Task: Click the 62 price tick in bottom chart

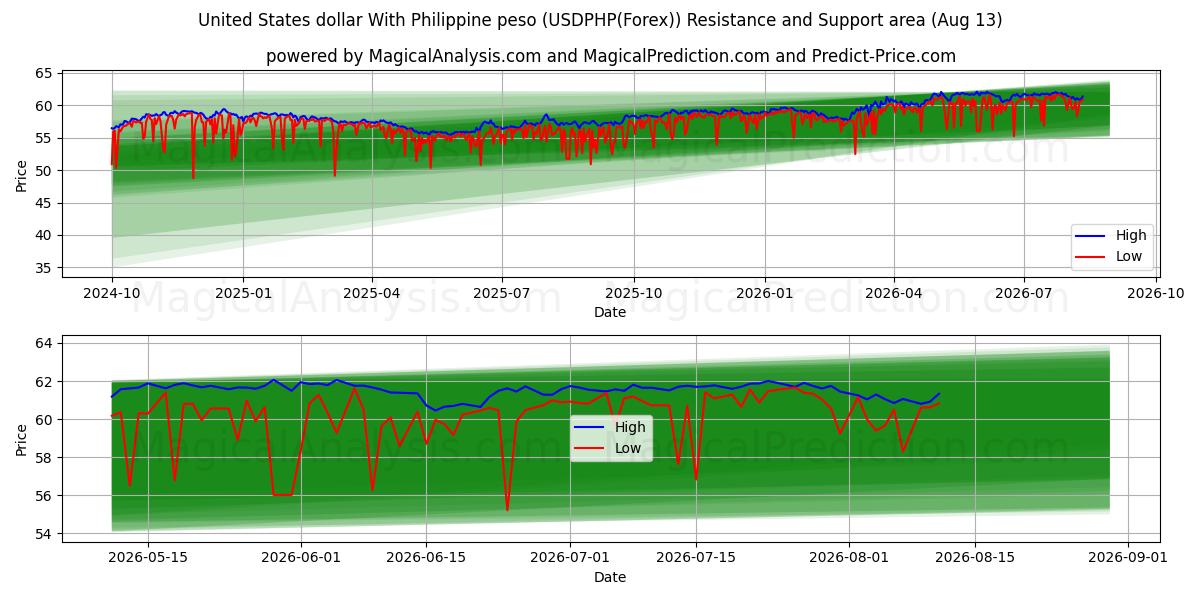Action: (44, 382)
